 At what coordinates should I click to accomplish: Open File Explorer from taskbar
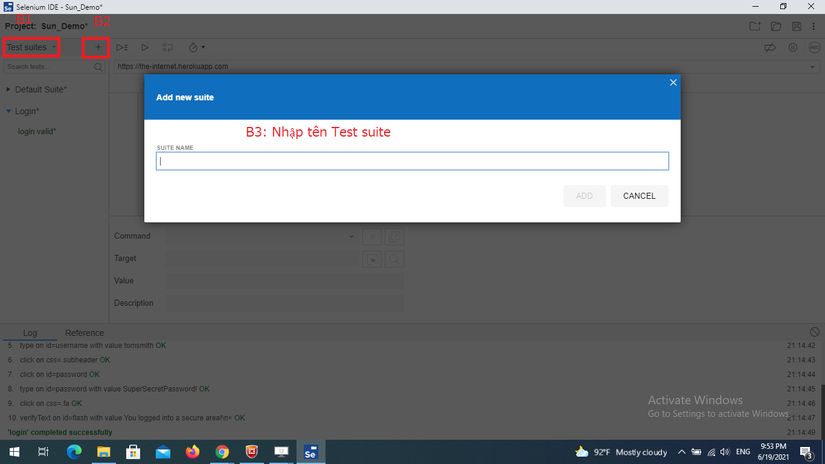point(104,452)
